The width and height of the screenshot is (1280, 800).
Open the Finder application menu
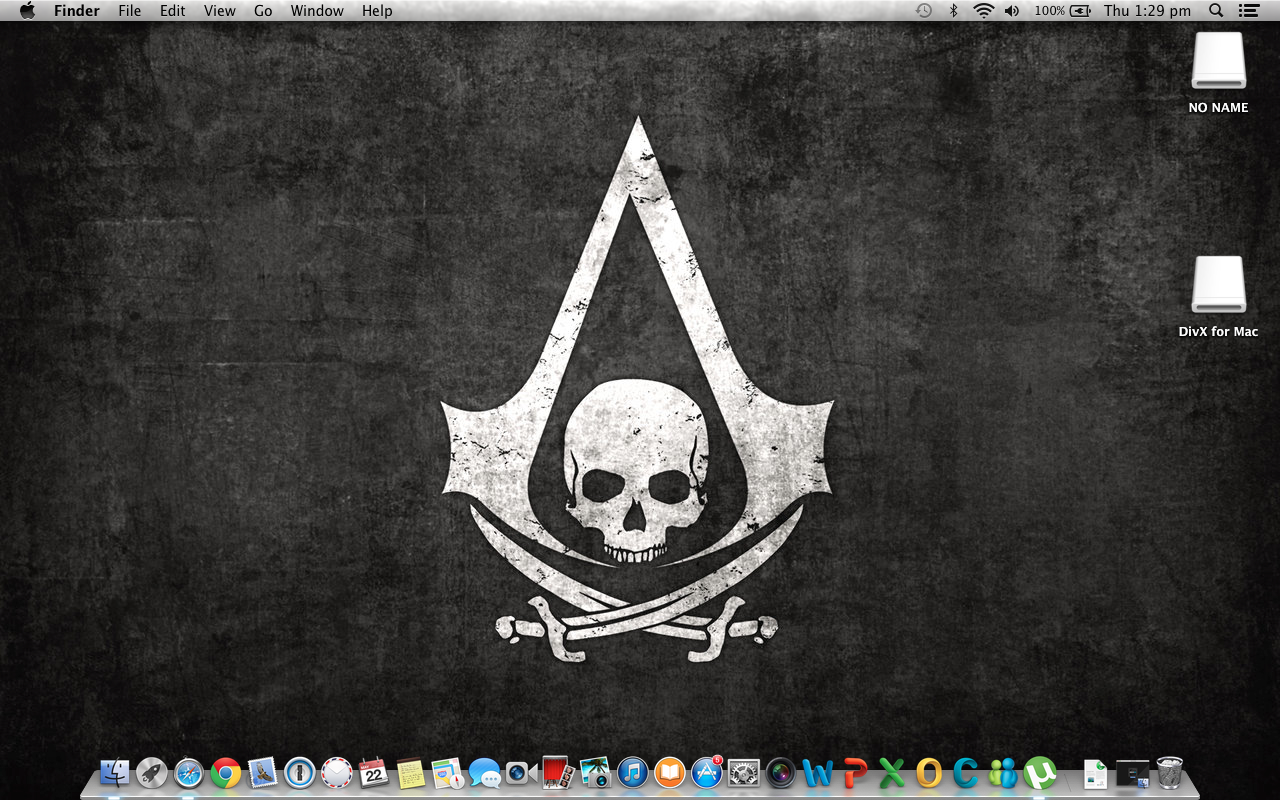tap(77, 11)
